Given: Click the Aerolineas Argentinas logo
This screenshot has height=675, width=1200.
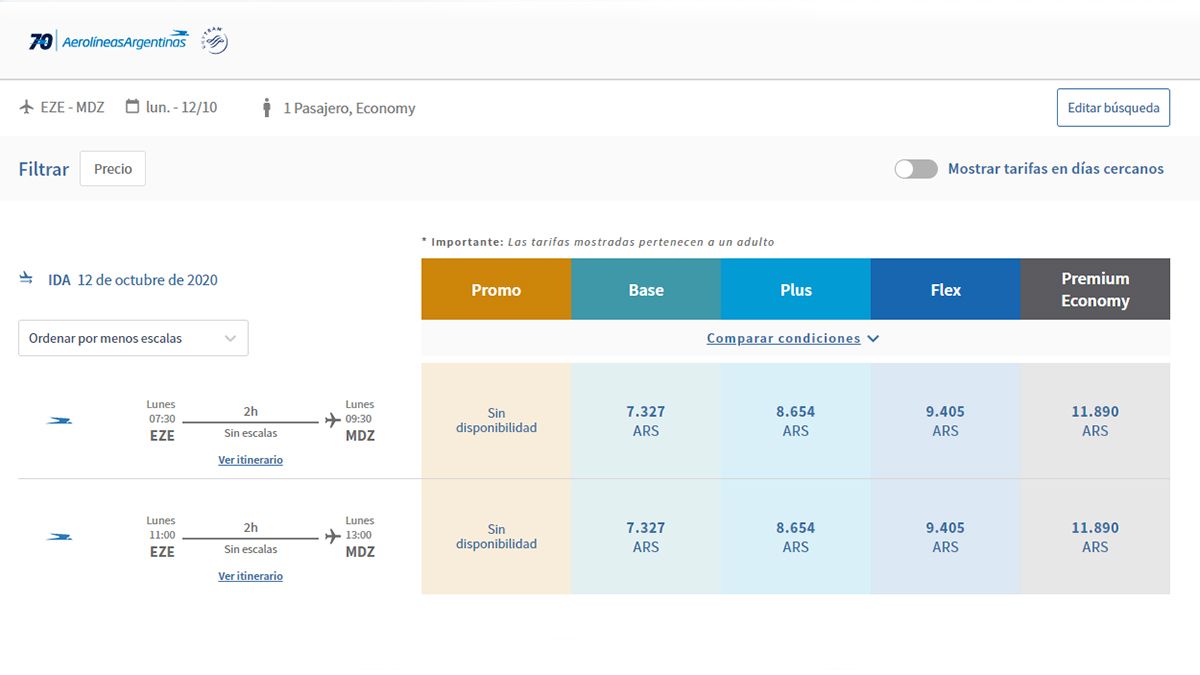Looking at the screenshot, I should [x=108, y=41].
